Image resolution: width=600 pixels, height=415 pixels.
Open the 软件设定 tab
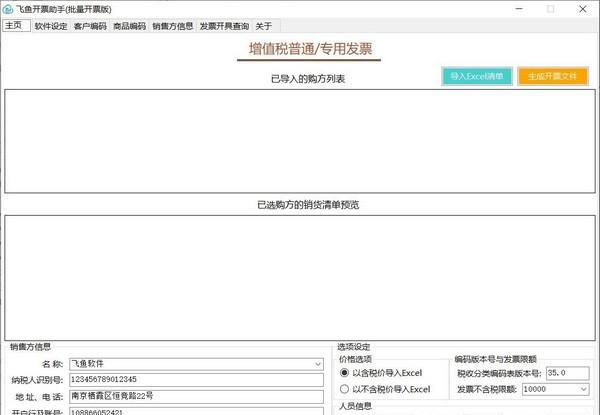51,26
